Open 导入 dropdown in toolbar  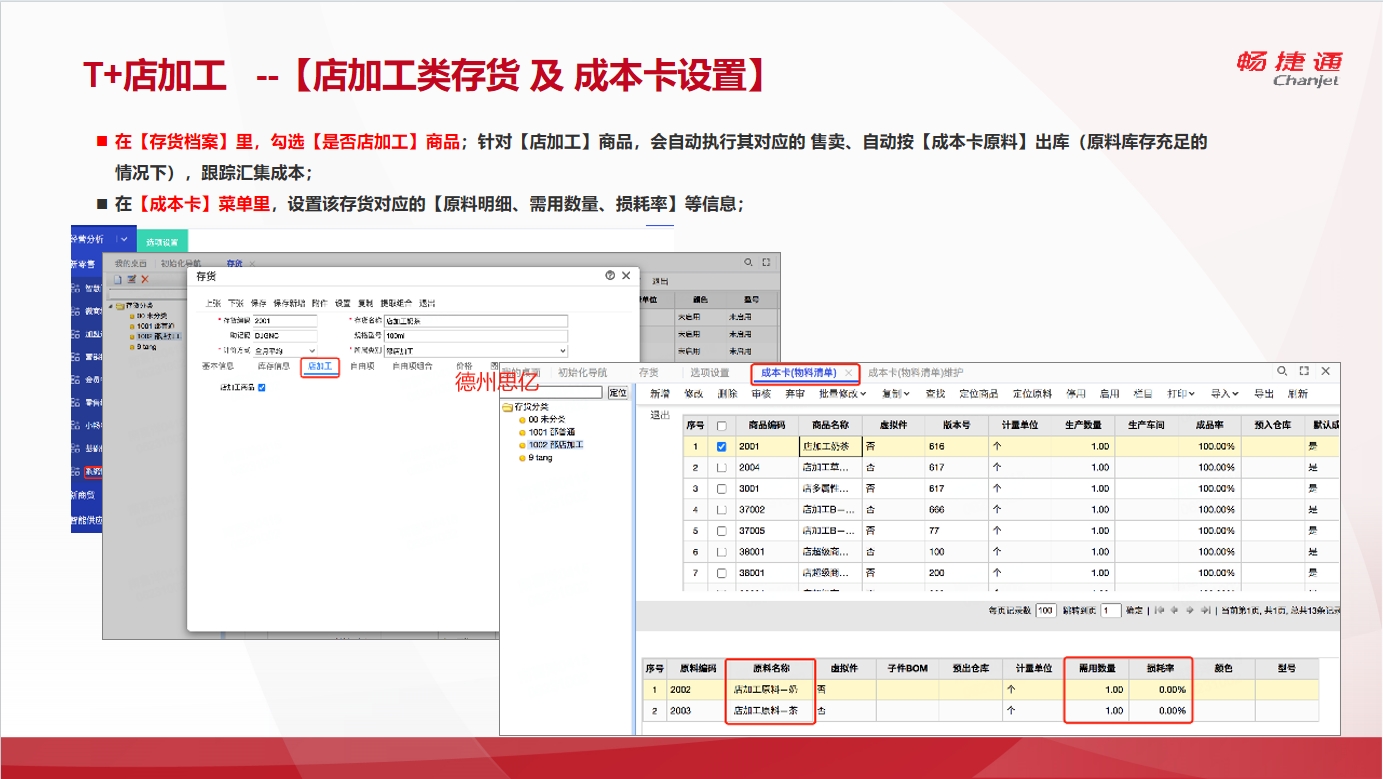coord(1225,394)
